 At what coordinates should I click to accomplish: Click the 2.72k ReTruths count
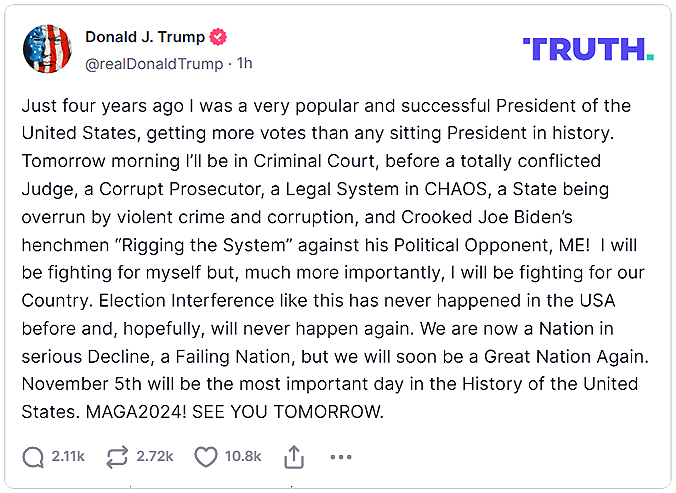tap(154, 456)
